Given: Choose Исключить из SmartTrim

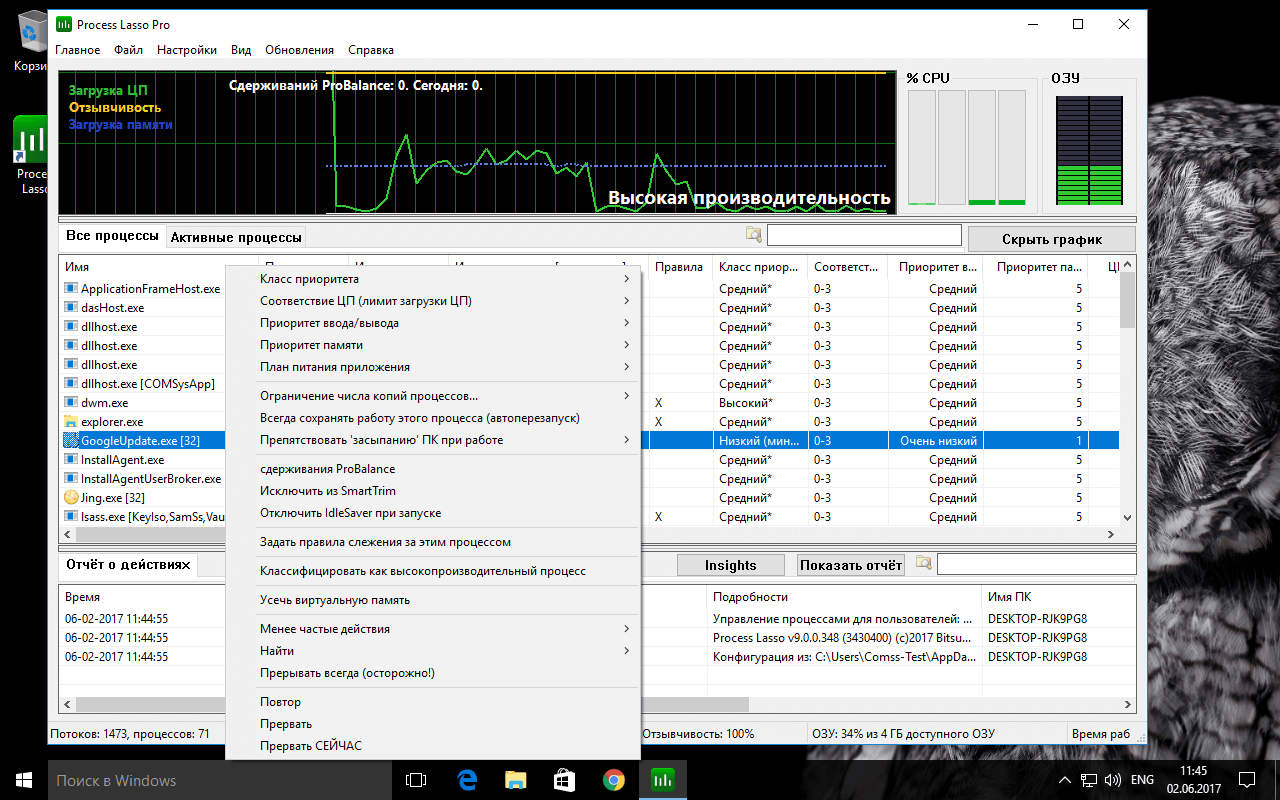Looking at the screenshot, I should coord(433,491).
